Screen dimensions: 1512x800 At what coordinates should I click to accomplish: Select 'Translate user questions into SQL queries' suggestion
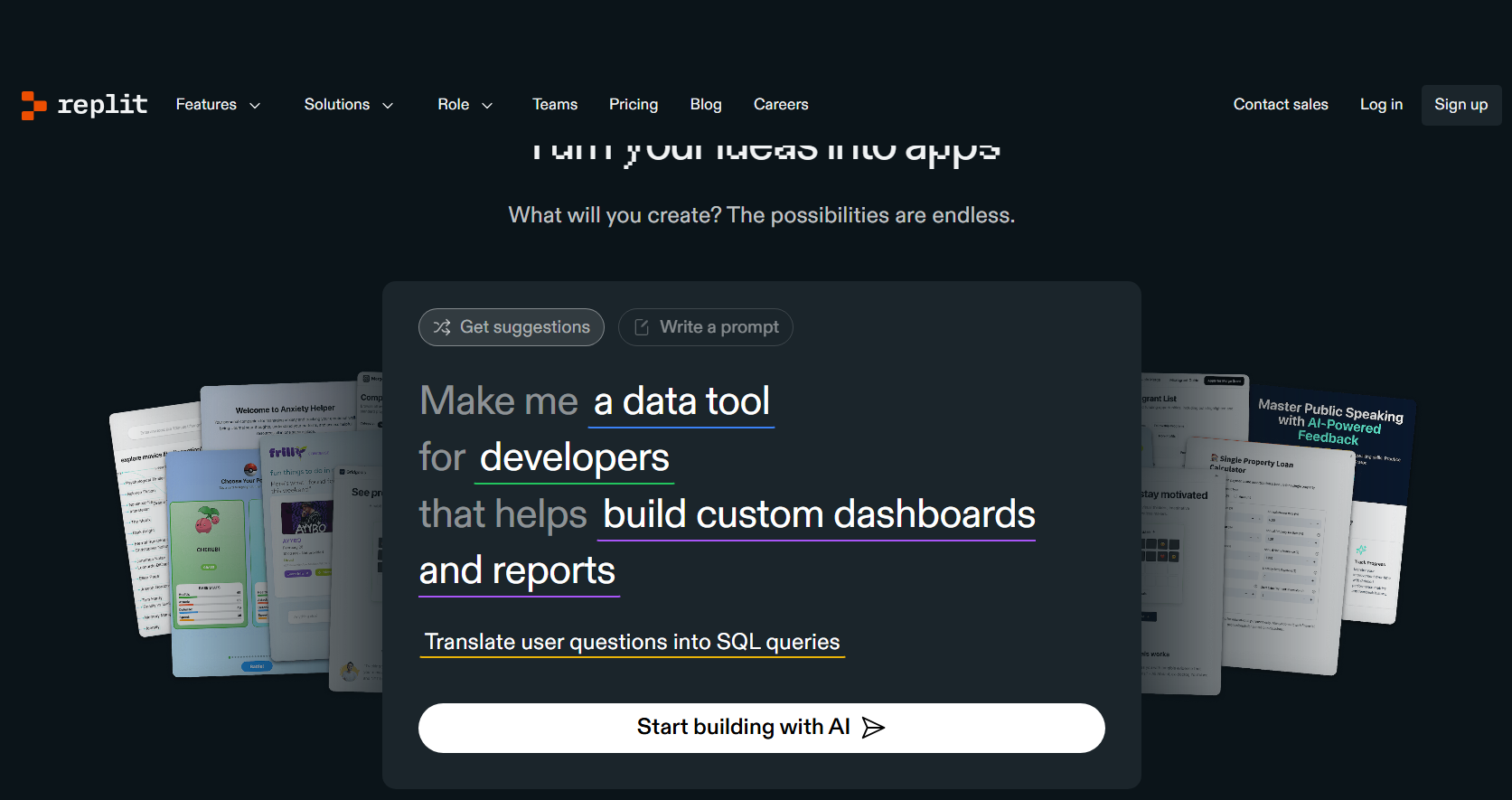tap(632, 642)
